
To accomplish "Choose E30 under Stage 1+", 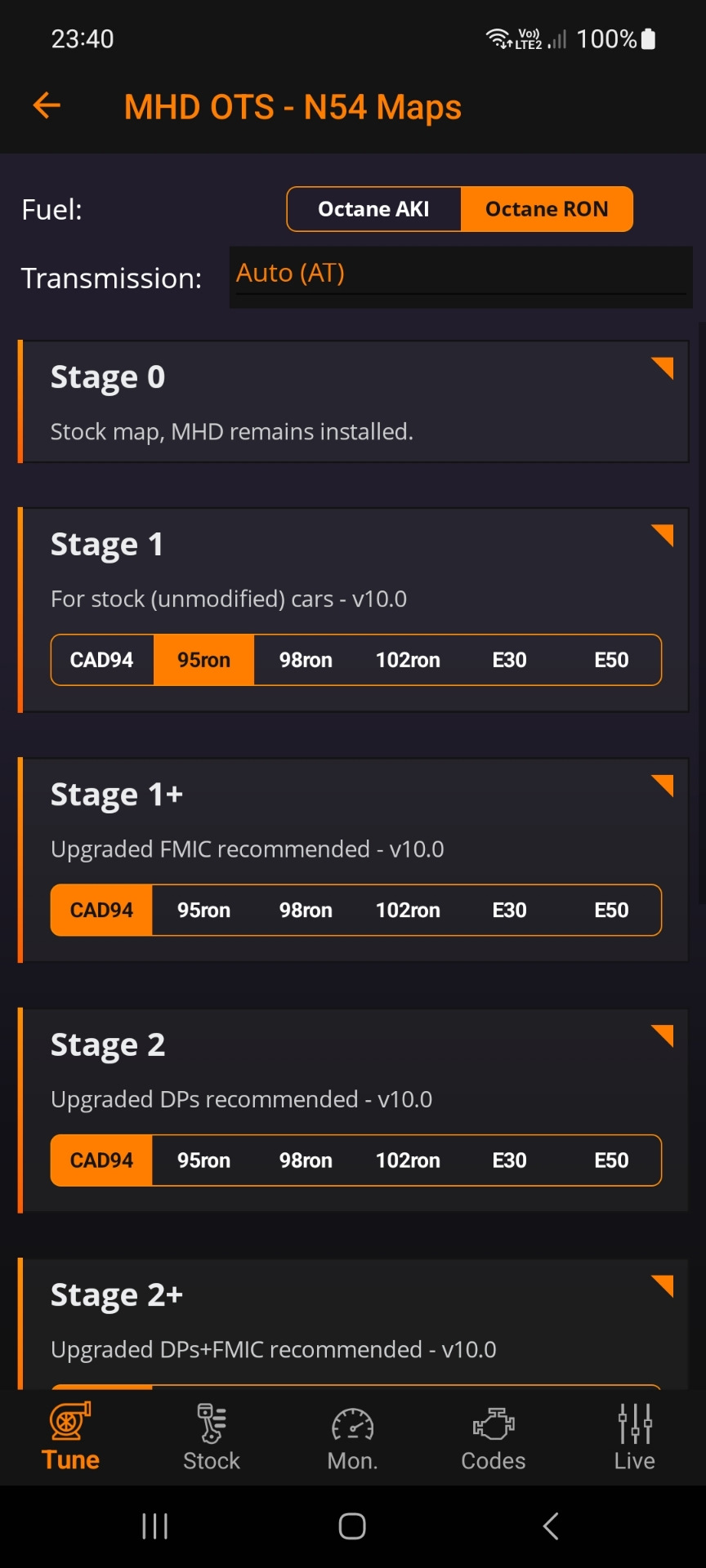I will (509, 910).
